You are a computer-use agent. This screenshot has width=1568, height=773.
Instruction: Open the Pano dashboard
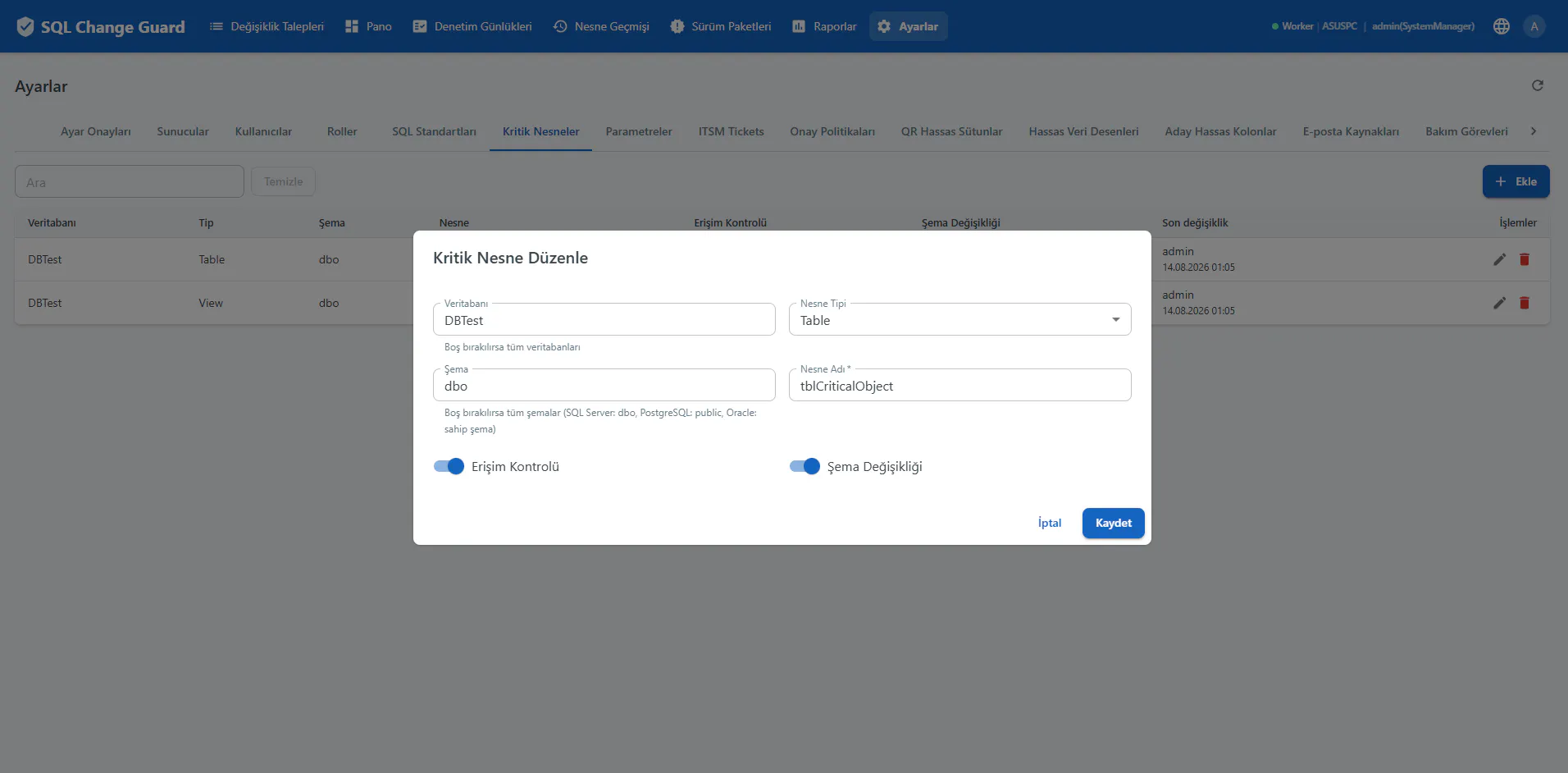click(x=368, y=26)
